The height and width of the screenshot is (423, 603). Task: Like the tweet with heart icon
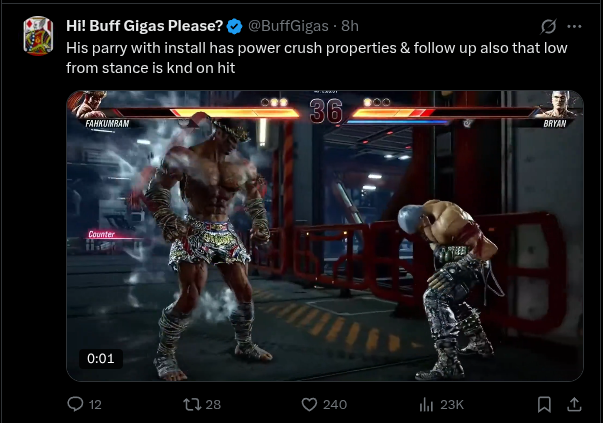(x=309, y=405)
